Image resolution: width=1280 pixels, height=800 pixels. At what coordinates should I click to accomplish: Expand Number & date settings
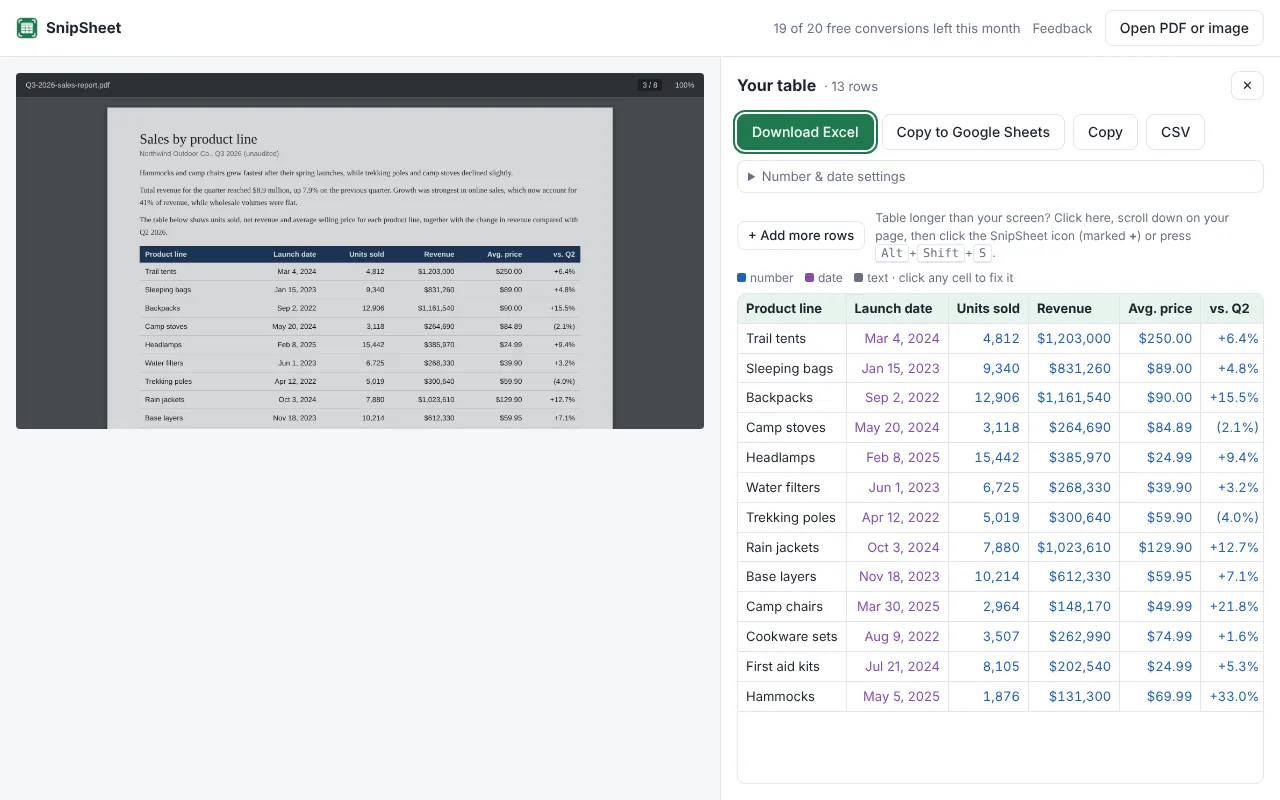point(1000,177)
